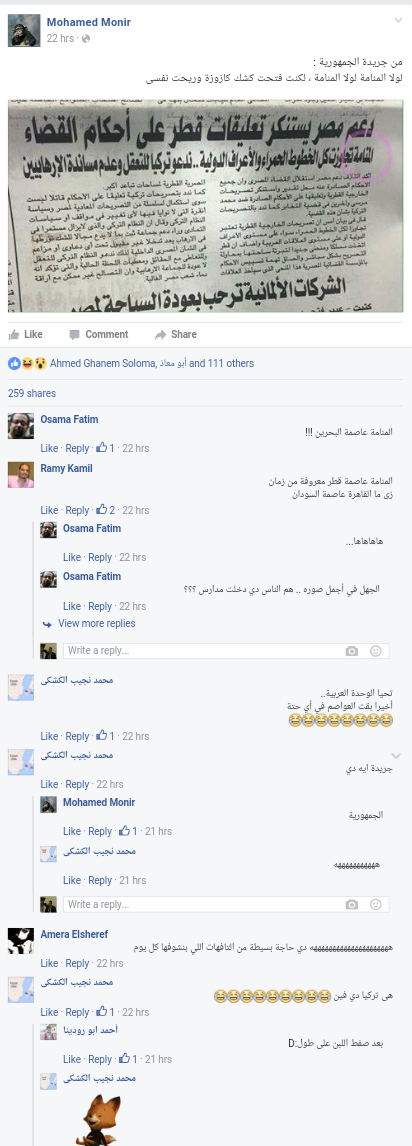View the public audience globe icon
412x1146 pixels.
click(86, 38)
